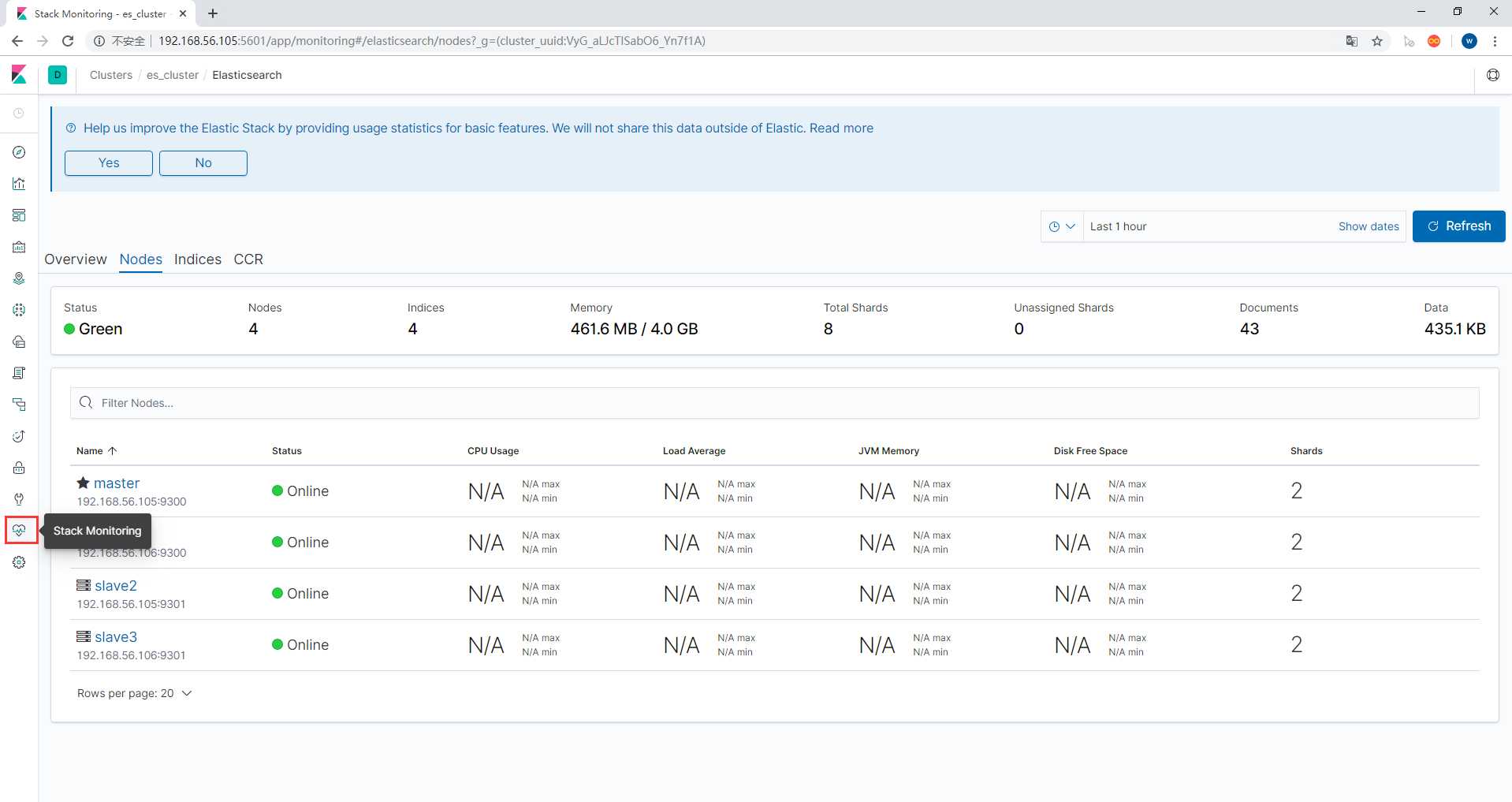Image resolution: width=1512 pixels, height=802 pixels.
Task: Sort by the Shards column header
Action: pyautogui.click(x=1306, y=451)
